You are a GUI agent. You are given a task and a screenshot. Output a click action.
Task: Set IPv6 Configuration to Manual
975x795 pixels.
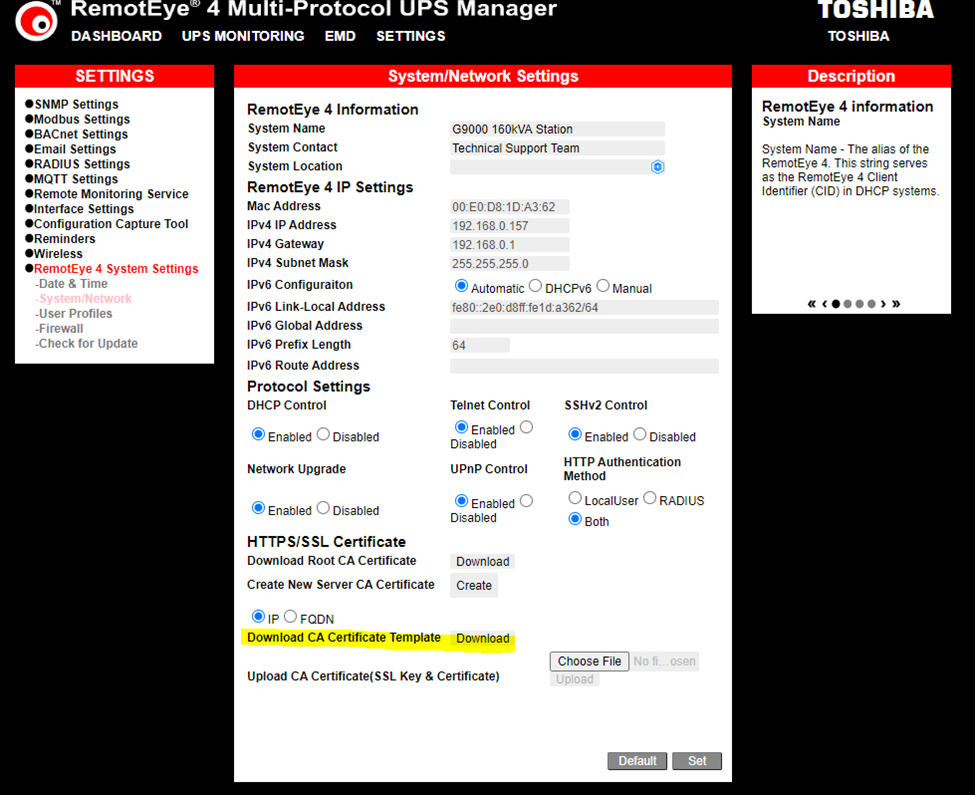[x=604, y=287]
